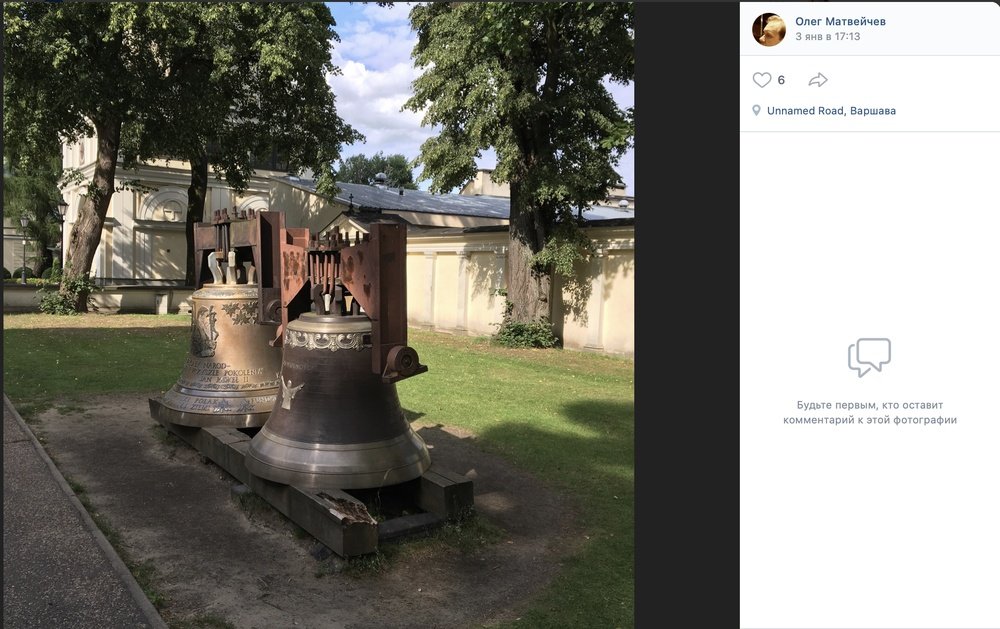Click the 'Будьте первым' comment placeholder text
The image size is (1000, 629).
(870, 412)
